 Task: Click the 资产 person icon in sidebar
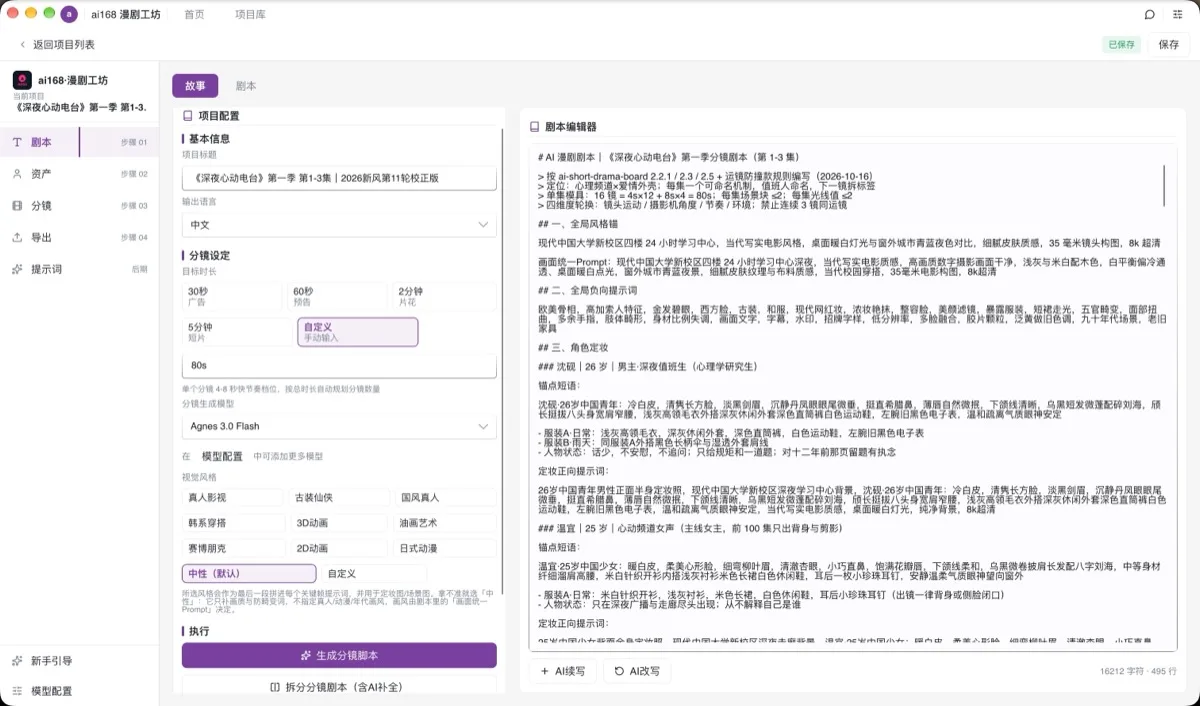click(17, 174)
